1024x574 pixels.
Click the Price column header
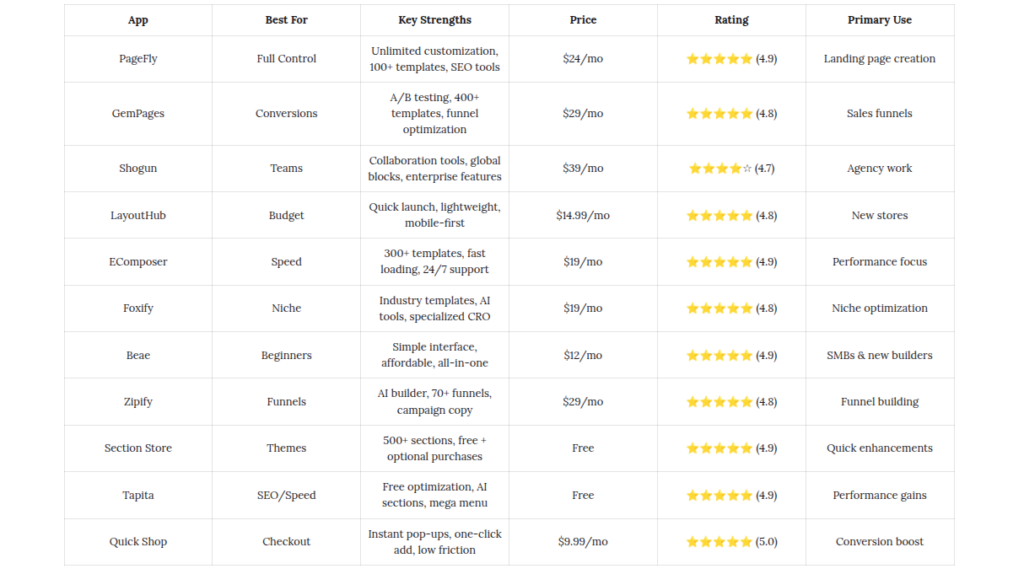[x=583, y=20]
